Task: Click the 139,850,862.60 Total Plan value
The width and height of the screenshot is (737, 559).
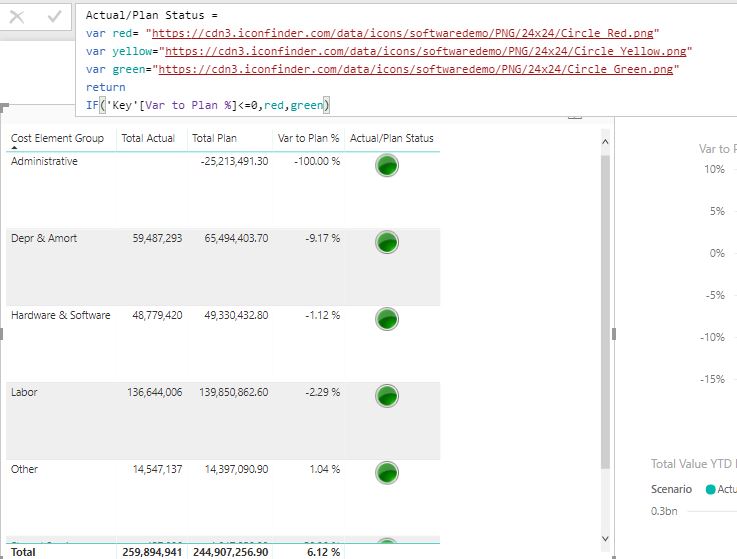Action: click(234, 392)
